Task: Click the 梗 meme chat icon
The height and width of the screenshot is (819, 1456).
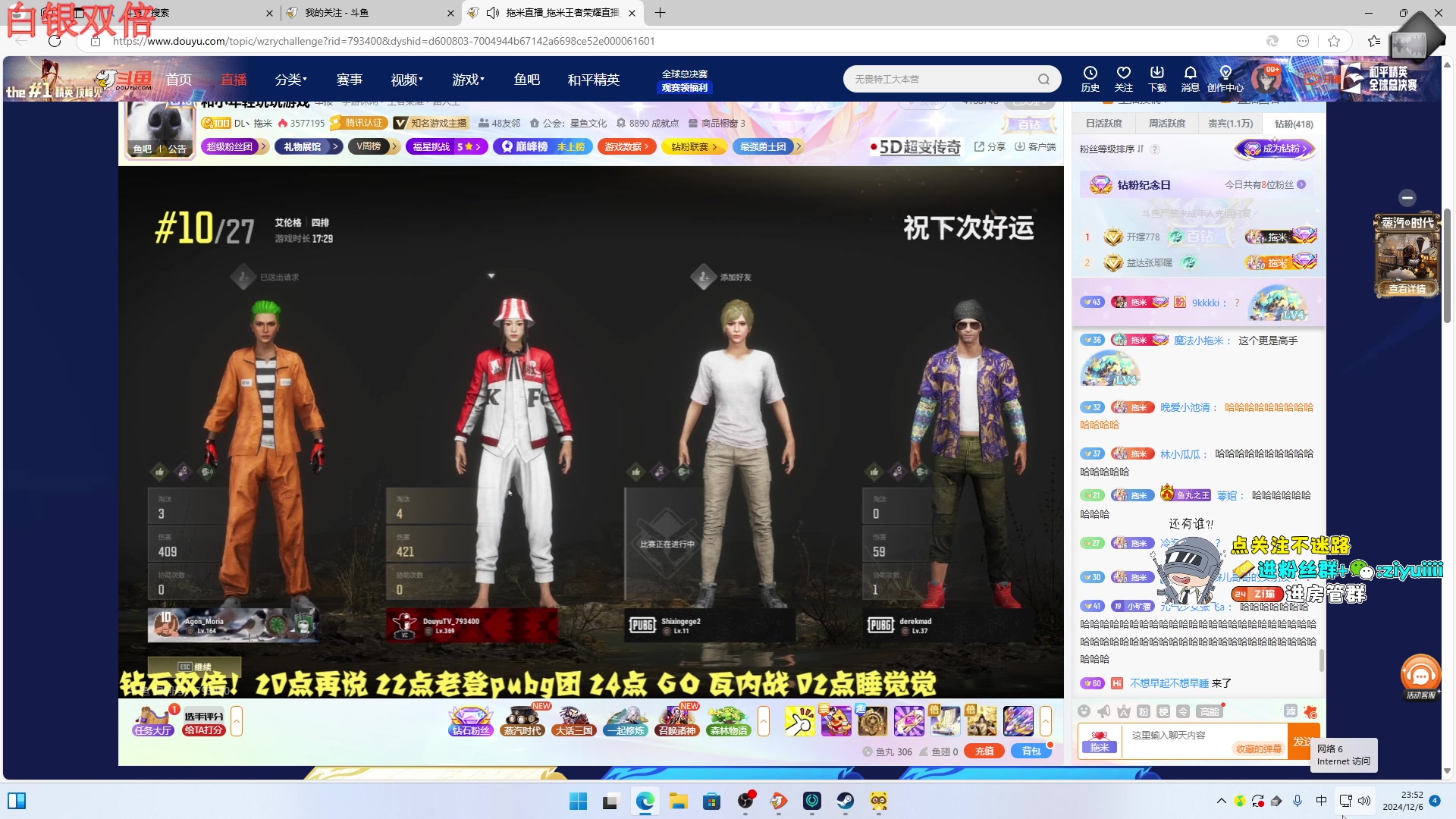Action: click(x=1163, y=711)
